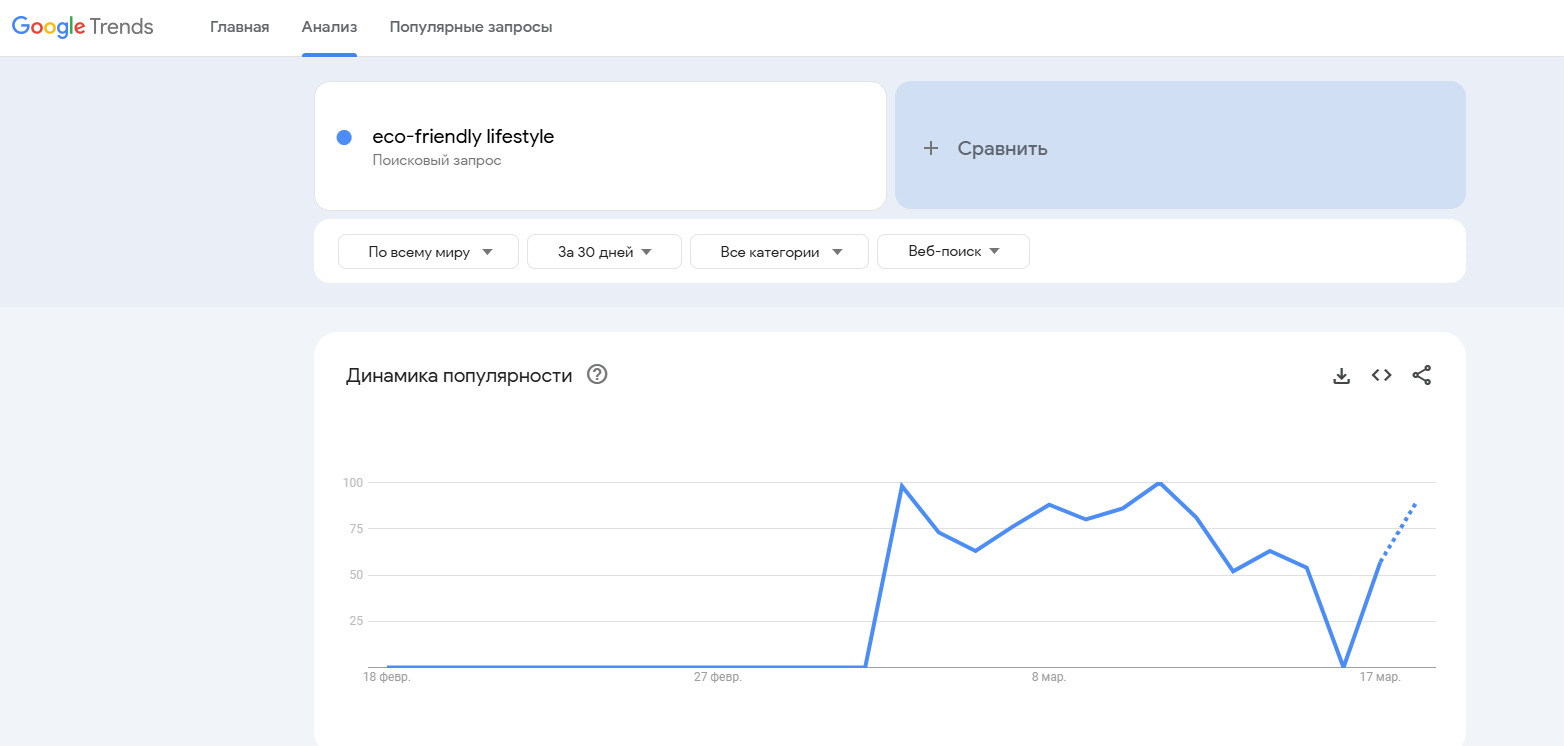Expand the Все категории dropdown
The image size is (1564, 746).
[x=779, y=252]
